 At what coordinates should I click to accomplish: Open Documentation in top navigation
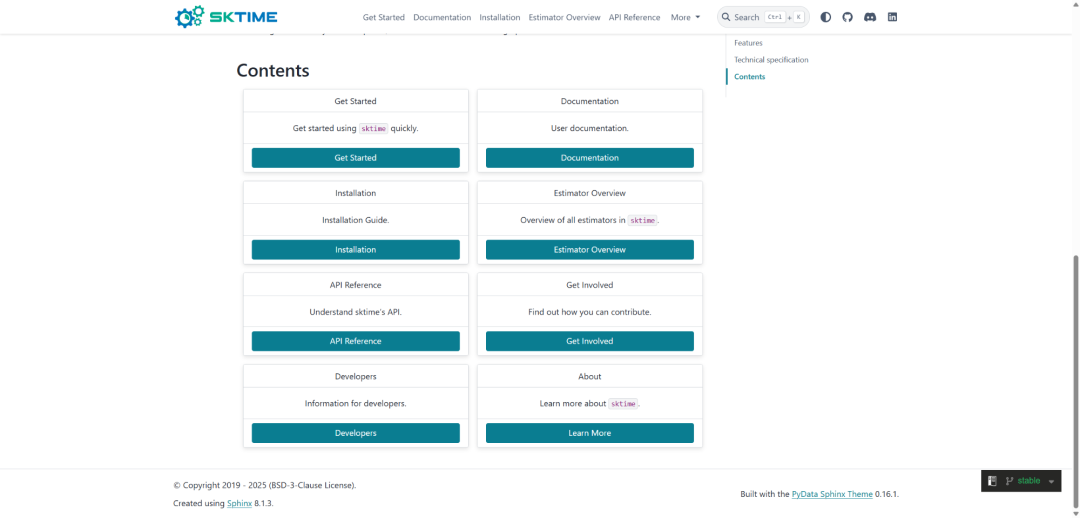(442, 17)
